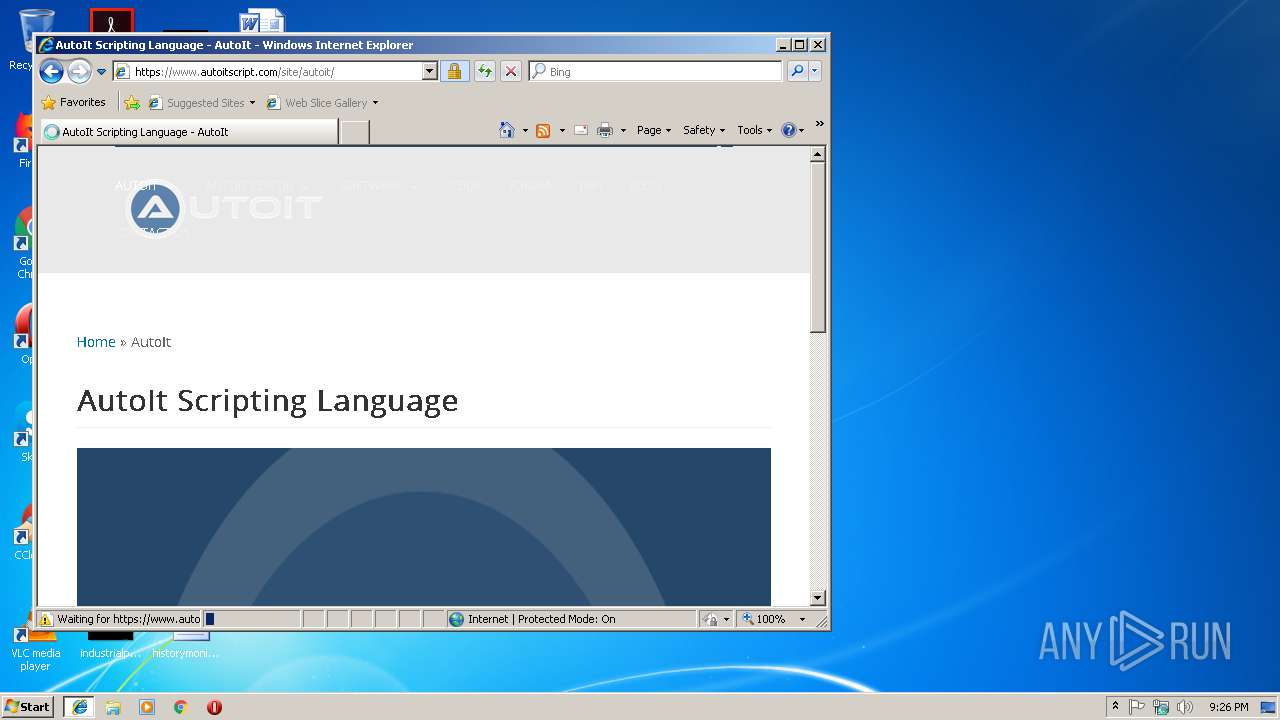Click the status bar security lock icon
Screen dimensions: 1280x720
[x=710, y=619]
